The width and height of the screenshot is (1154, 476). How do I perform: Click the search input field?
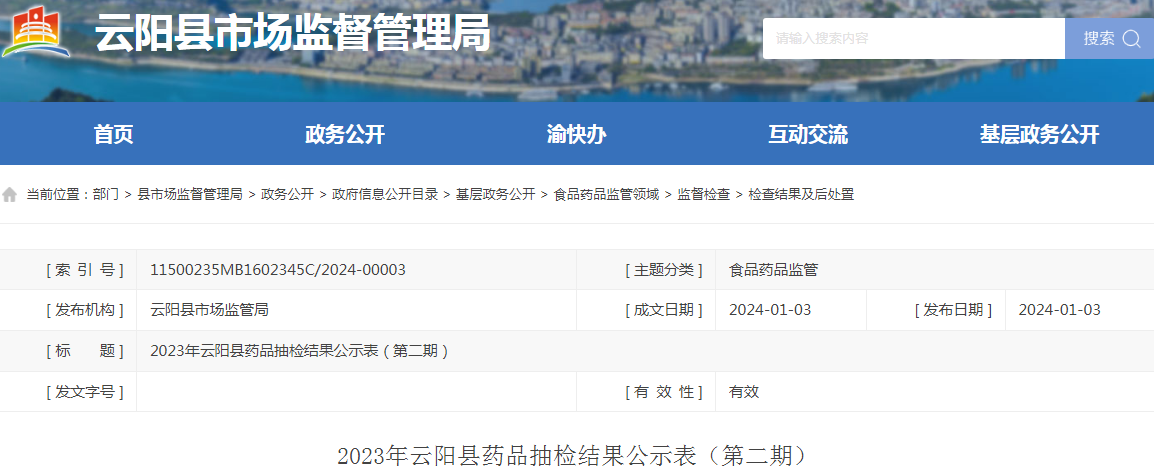pyautogui.click(x=913, y=39)
